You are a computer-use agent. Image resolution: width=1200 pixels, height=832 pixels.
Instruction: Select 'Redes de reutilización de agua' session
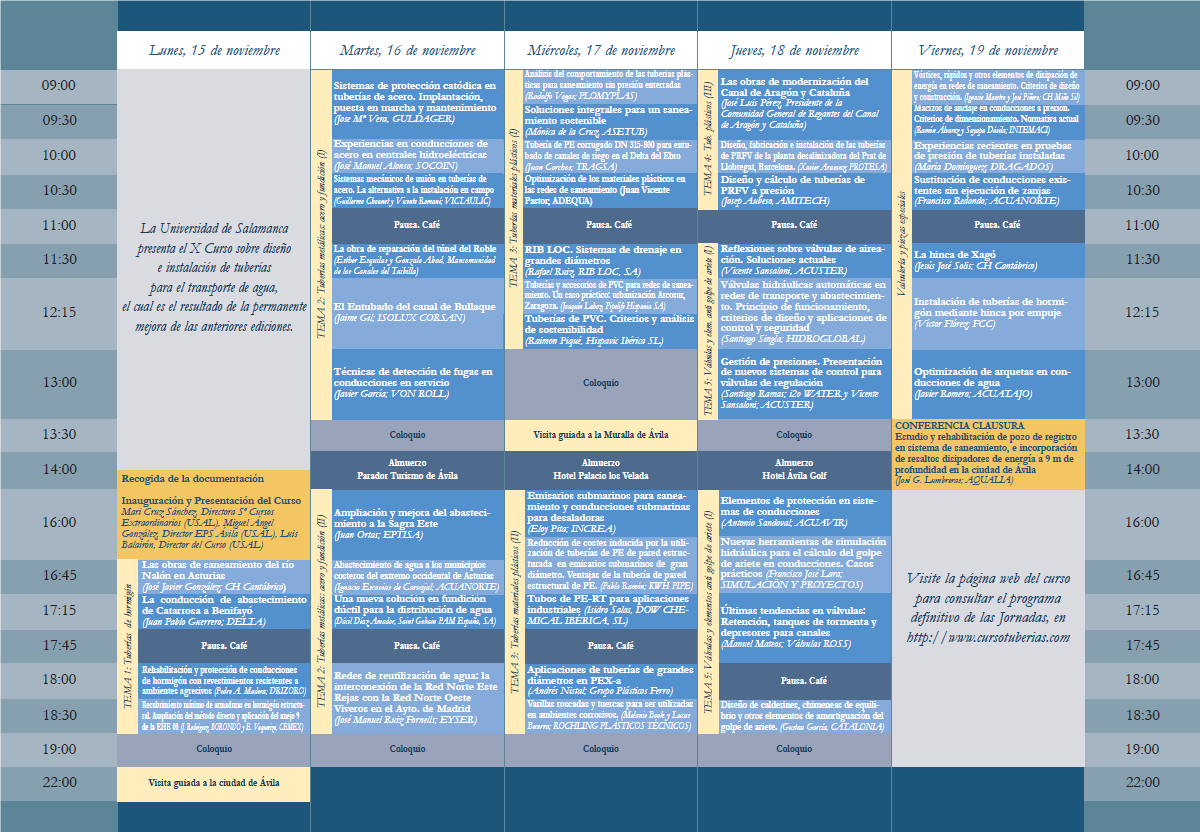point(420,698)
